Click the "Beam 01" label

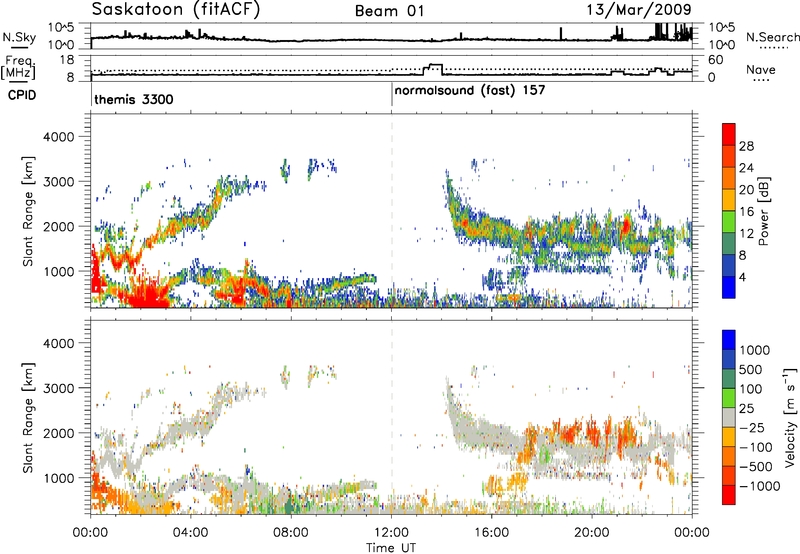pyautogui.click(x=390, y=11)
